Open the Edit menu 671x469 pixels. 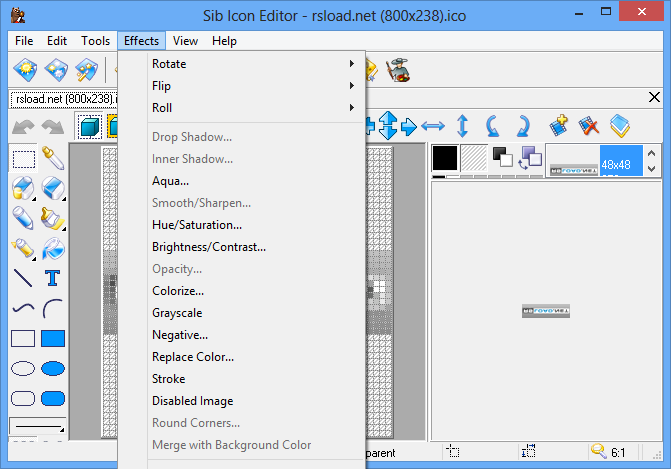click(57, 41)
